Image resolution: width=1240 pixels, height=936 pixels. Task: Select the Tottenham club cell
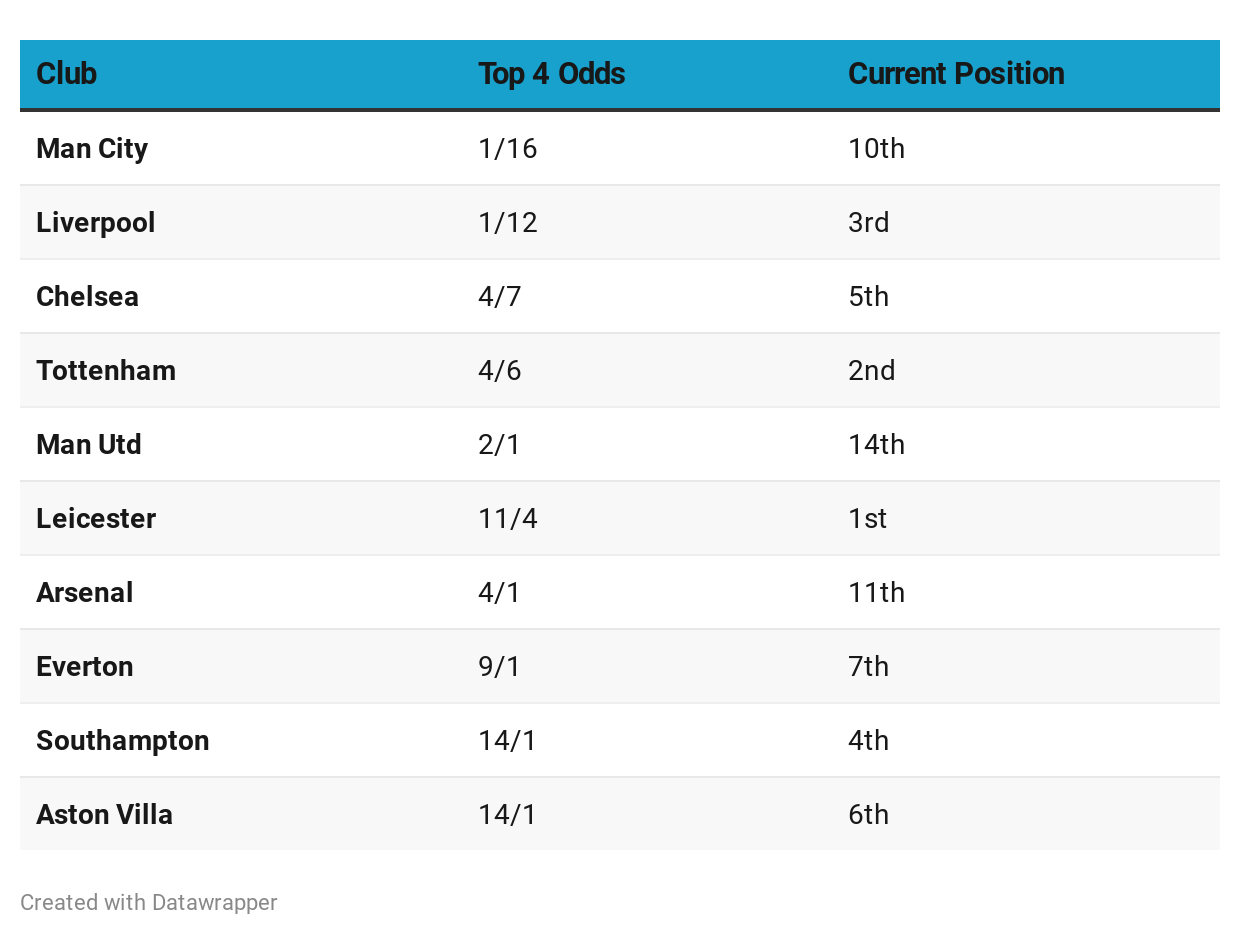[x=106, y=370]
